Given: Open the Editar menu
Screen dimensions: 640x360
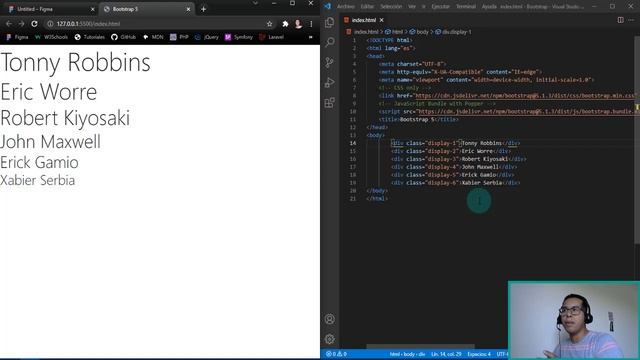Looking at the screenshot, I should [367, 7].
